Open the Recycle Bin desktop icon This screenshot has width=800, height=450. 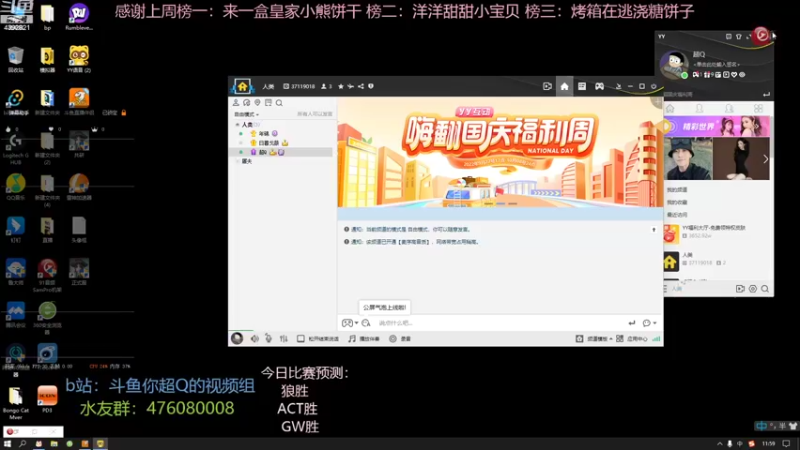pyautogui.click(x=15, y=59)
